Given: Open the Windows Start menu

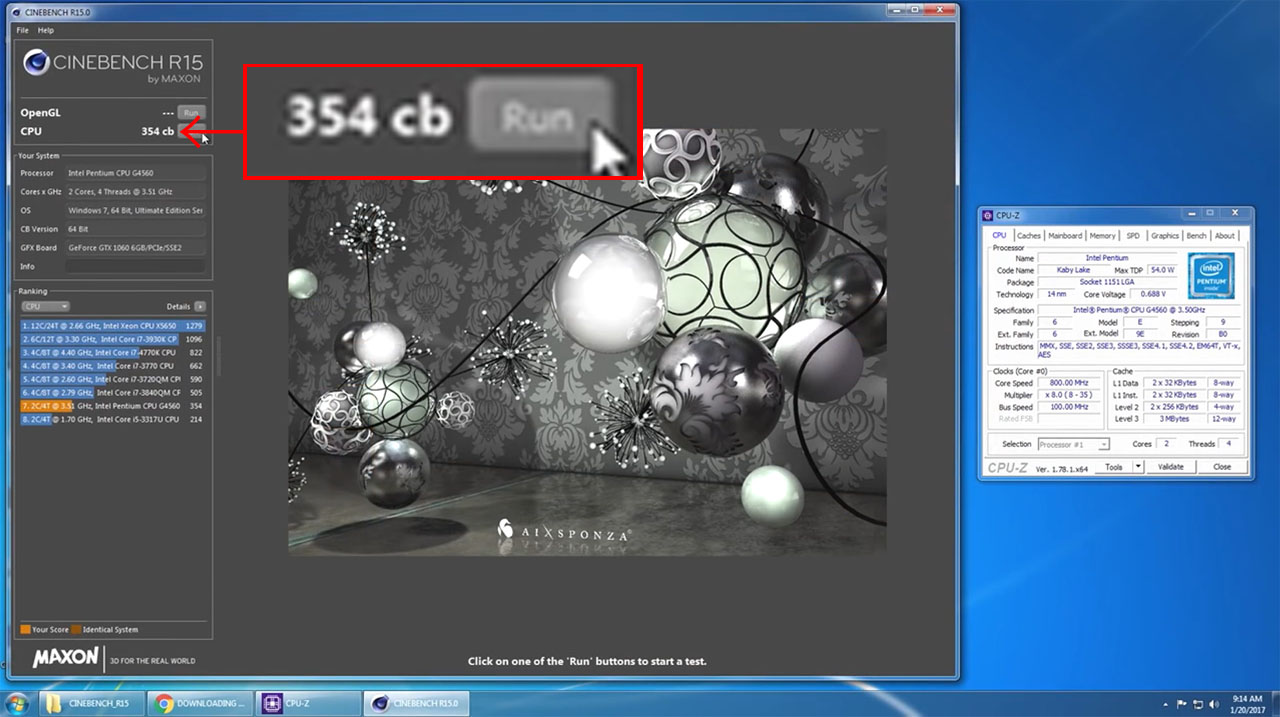Looking at the screenshot, I should [x=18, y=702].
